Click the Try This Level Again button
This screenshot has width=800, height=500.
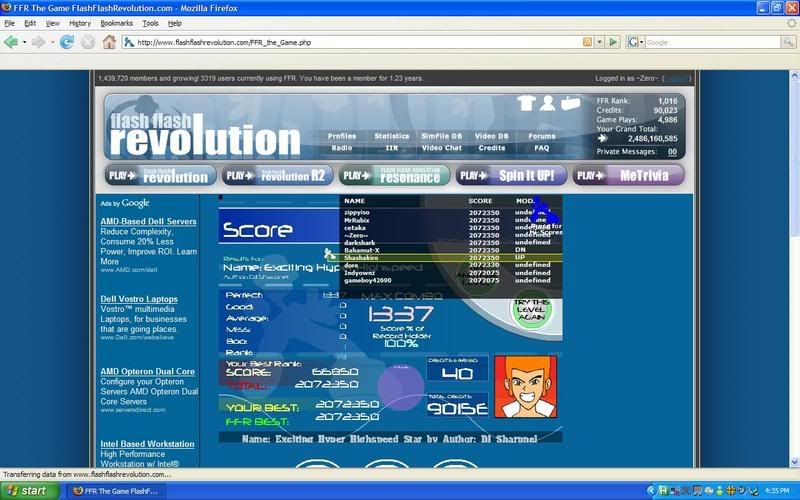click(530, 310)
